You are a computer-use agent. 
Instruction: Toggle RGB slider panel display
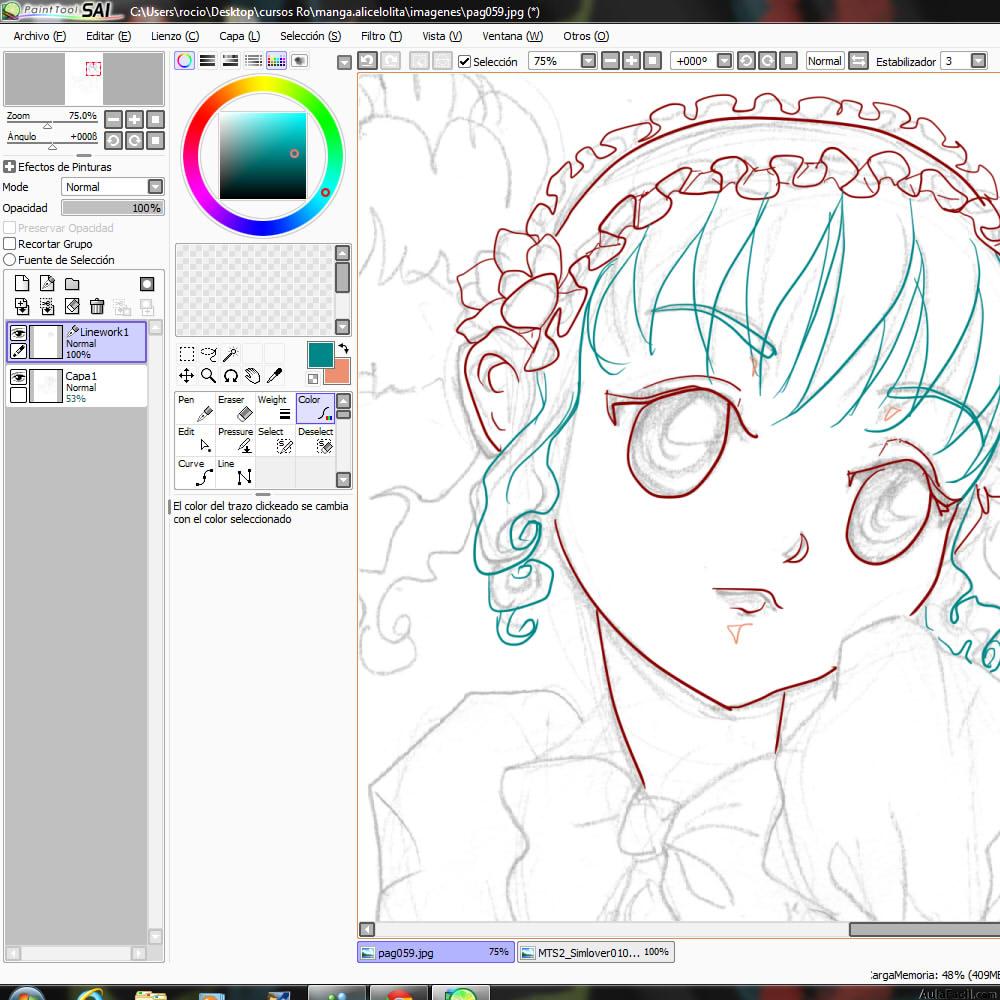[207, 61]
